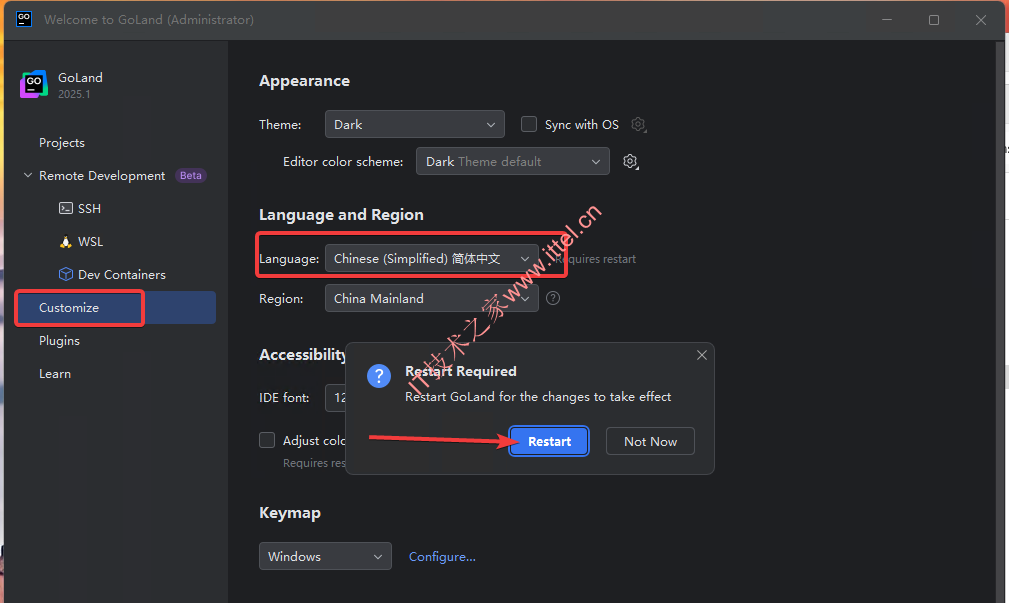Screen dimensions: 1009x603
Task: Click the WSL penguin icon
Action: (x=66, y=241)
